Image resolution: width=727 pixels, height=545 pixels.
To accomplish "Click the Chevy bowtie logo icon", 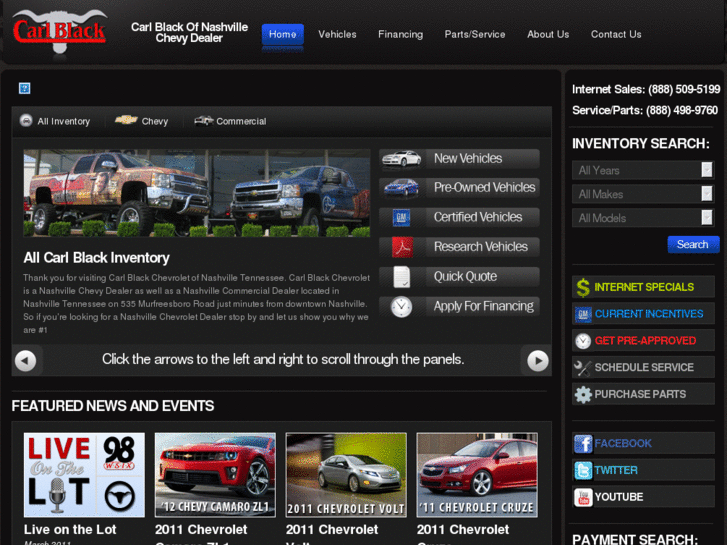I will pos(126,120).
